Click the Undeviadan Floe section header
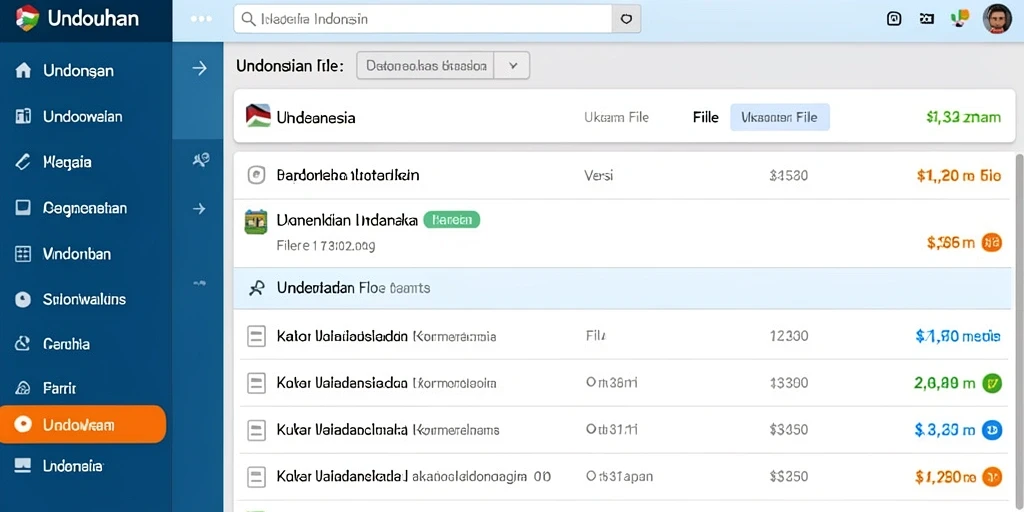This screenshot has height=512, width=1024. [624, 288]
